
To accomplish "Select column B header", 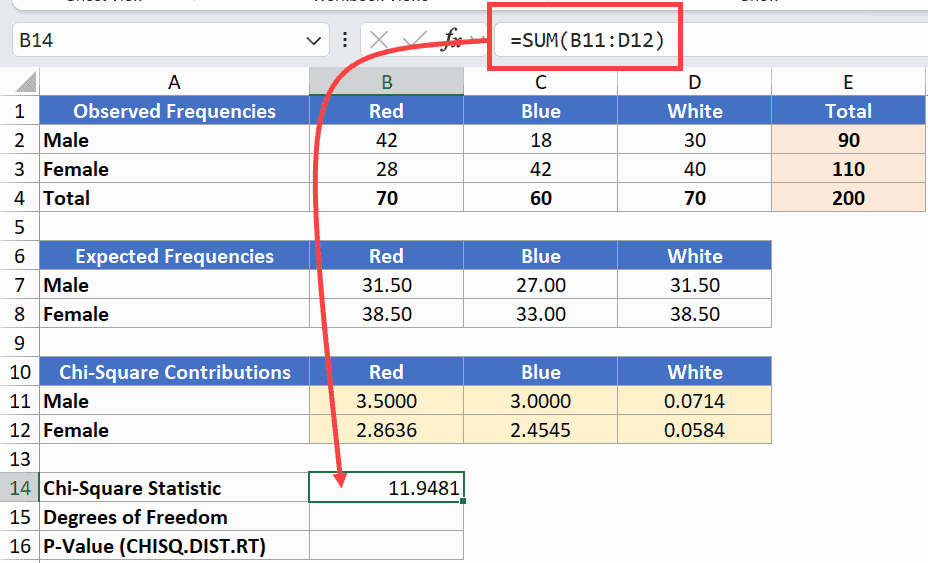I will tap(386, 82).
